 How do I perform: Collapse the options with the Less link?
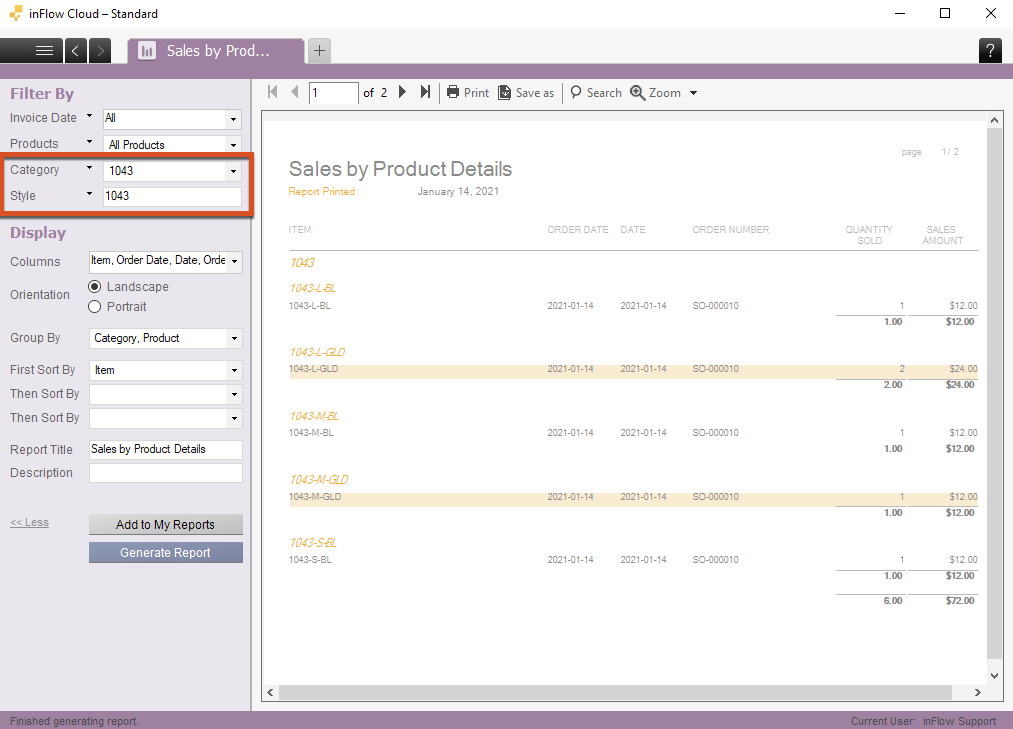tap(29, 522)
